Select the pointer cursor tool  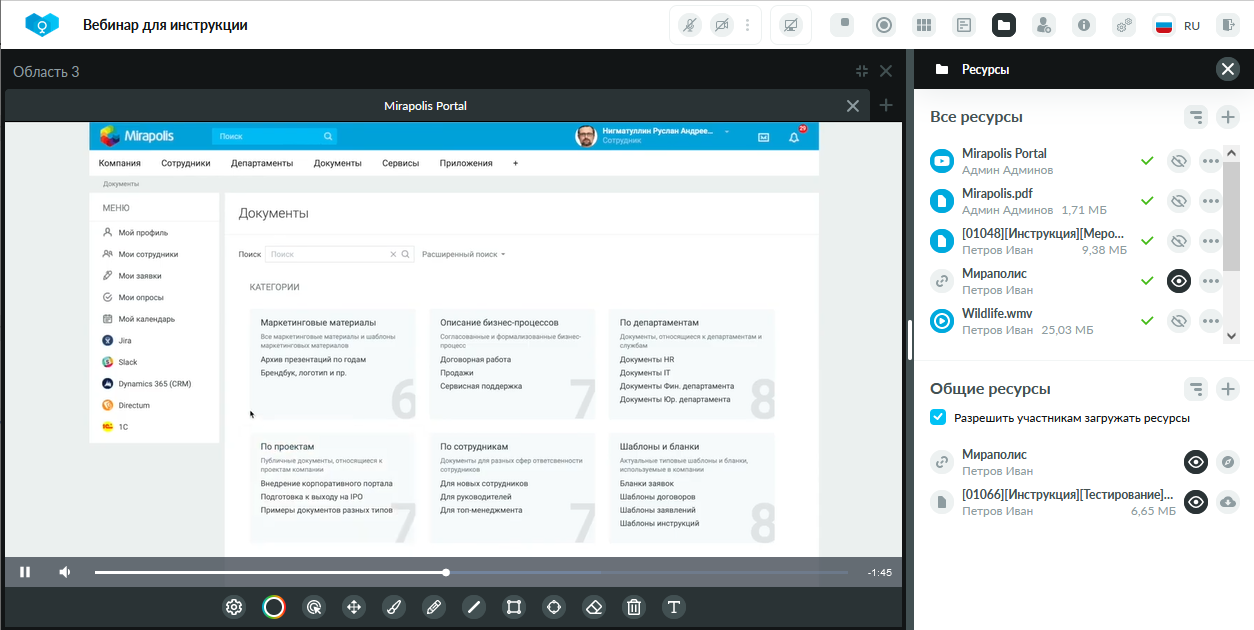tap(314, 607)
